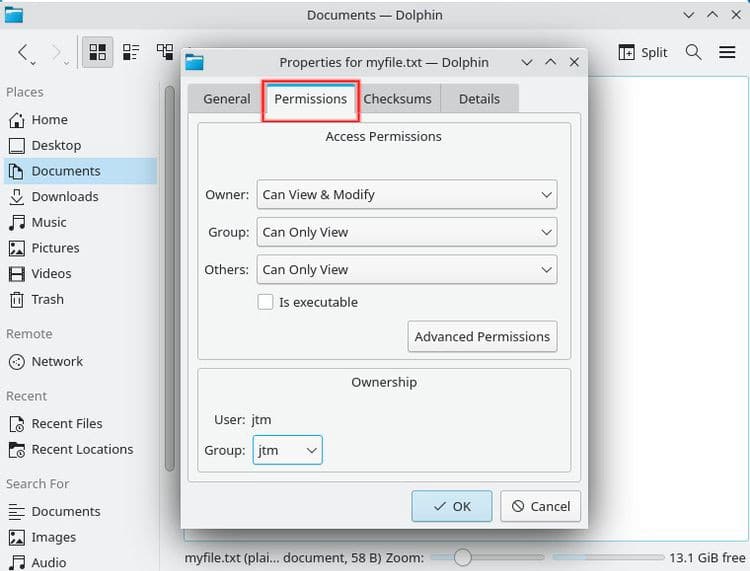This screenshot has height=571, width=750.
Task: Switch to Compact view mode
Action: coord(131,52)
